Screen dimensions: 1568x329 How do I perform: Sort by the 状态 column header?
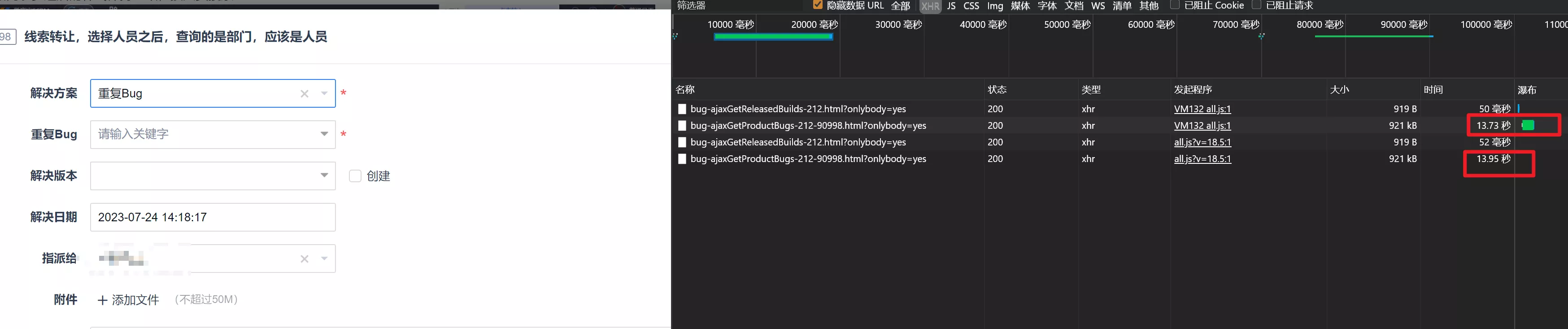[1031, 90]
